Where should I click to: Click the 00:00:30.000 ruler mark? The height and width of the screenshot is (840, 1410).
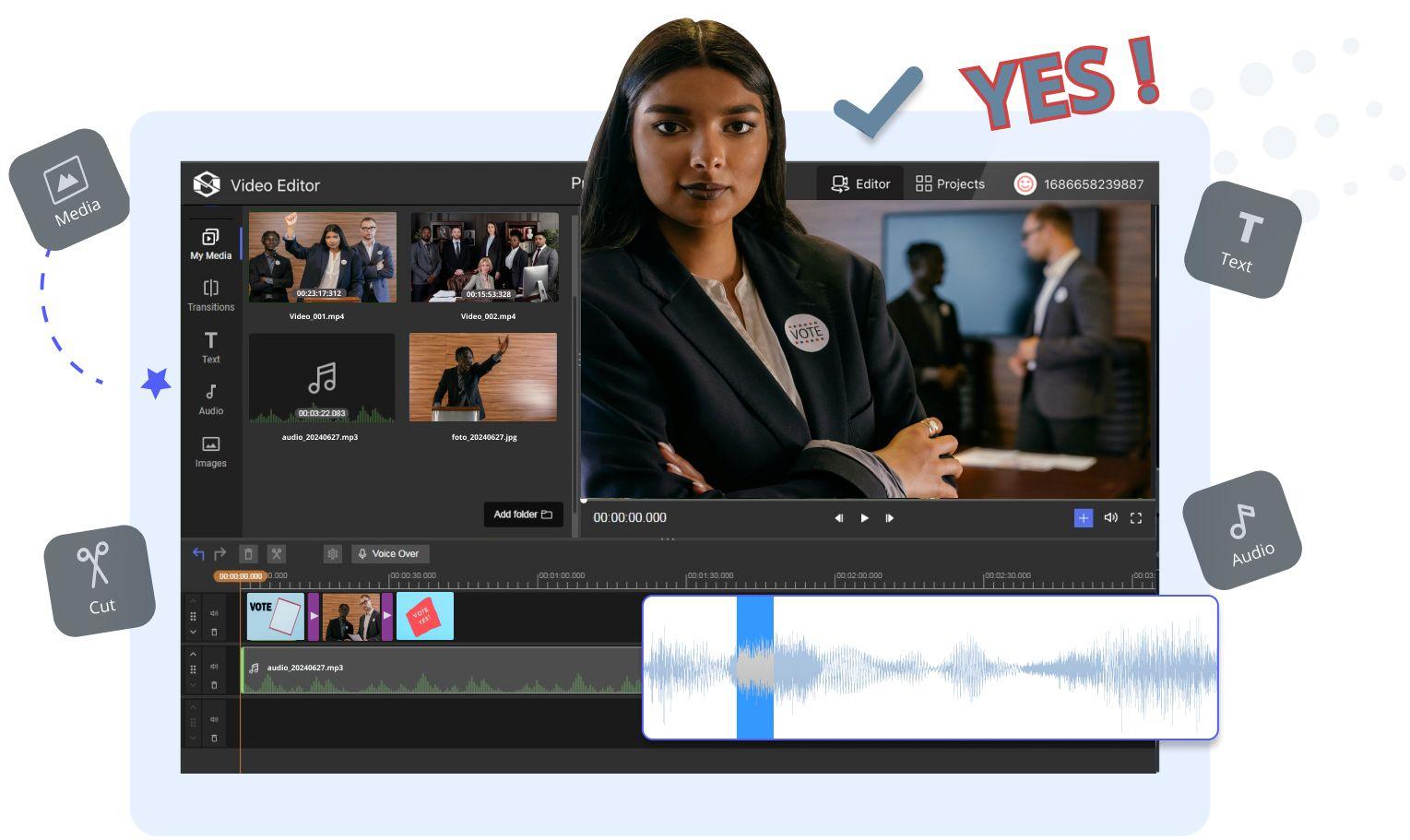pyautogui.click(x=413, y=575)
